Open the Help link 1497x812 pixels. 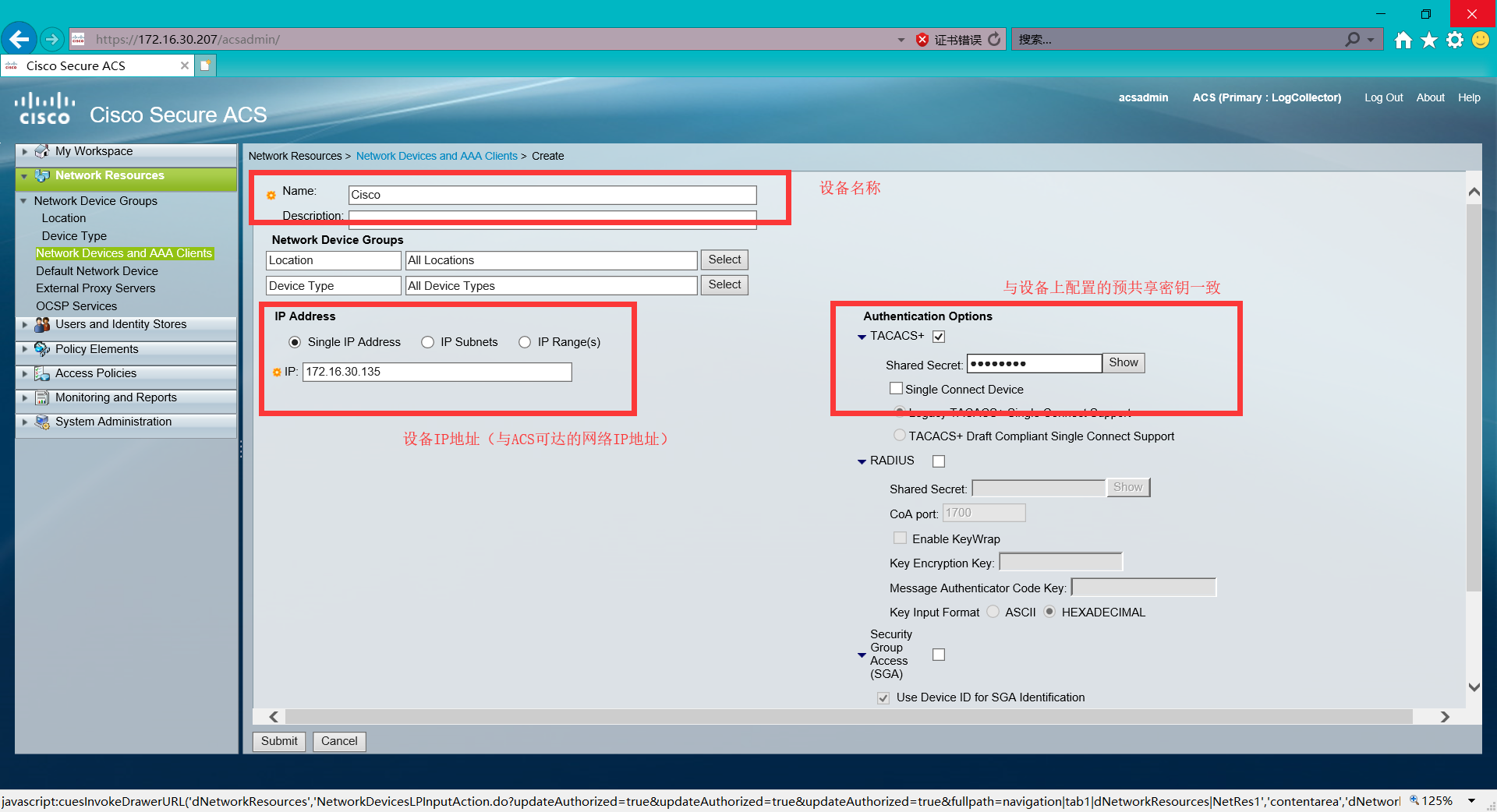(1469, 97)
